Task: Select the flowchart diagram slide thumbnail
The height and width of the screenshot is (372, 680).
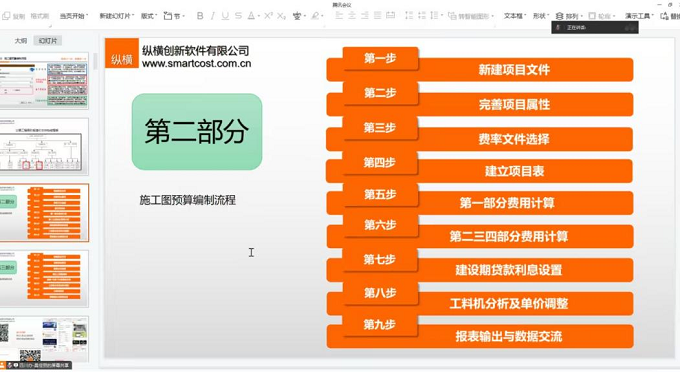Action: coord(44,147)
